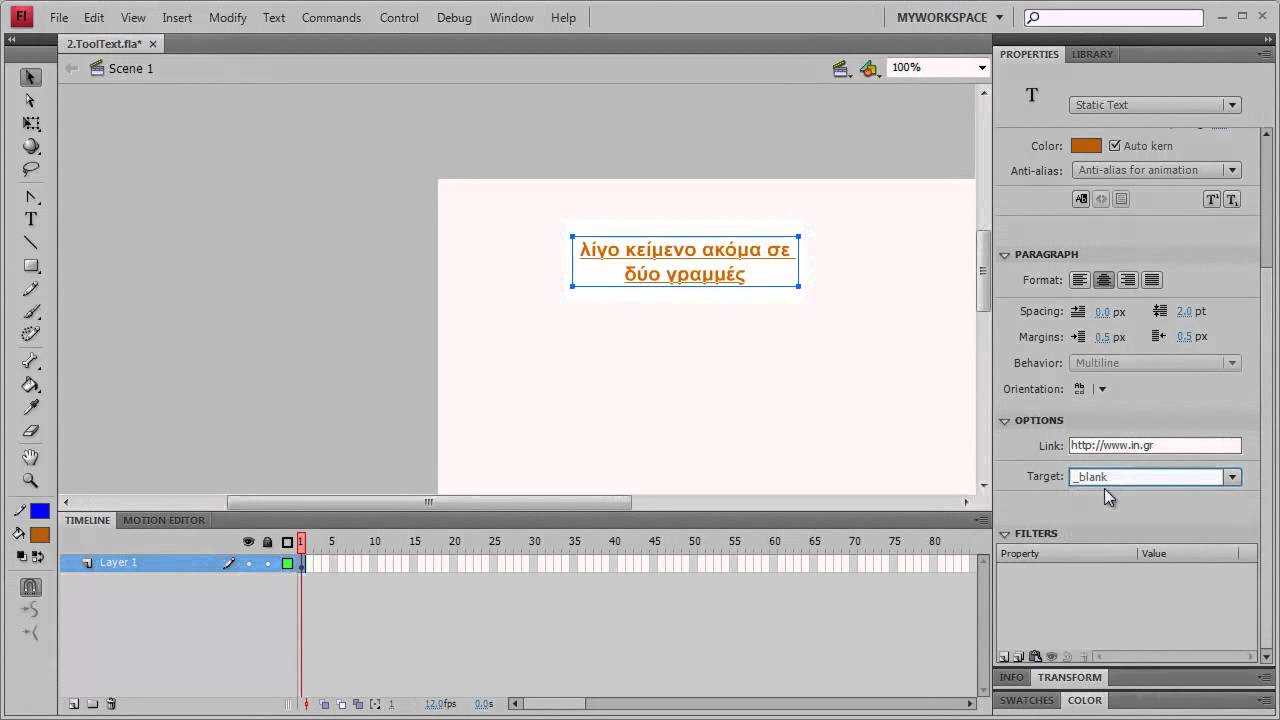Open the Anti-alias for animation dropdown
This screenshot has width=1280, height=720.
coord(1156,170)
